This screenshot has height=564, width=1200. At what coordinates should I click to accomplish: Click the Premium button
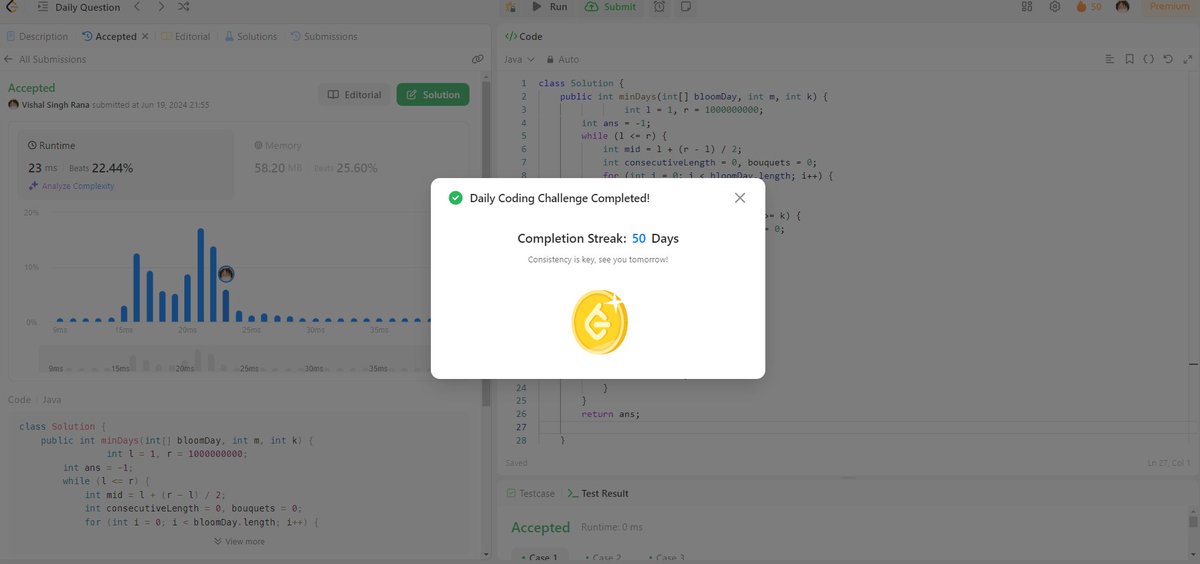(x=1169, y=7)
